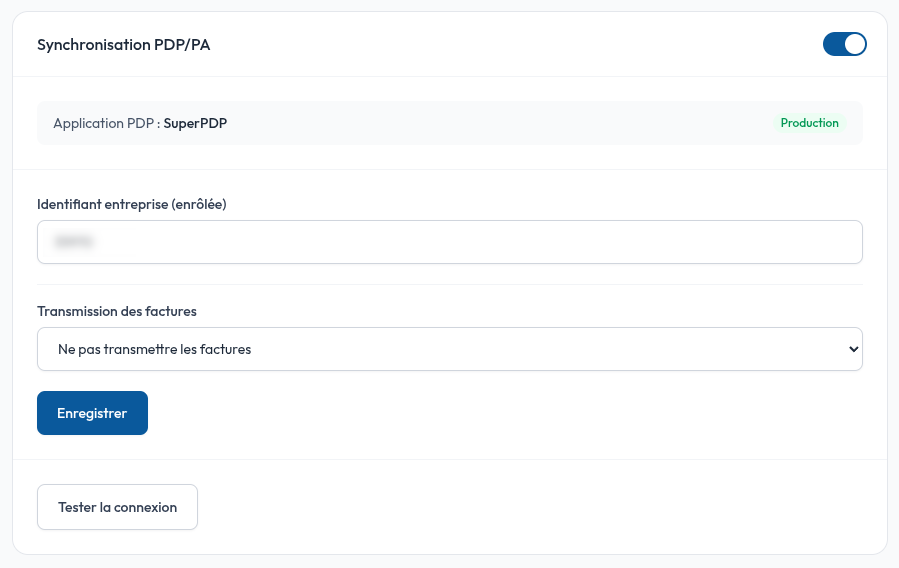Select the 'Ne pas transmettre les factures' text

(x=154, y=349)
